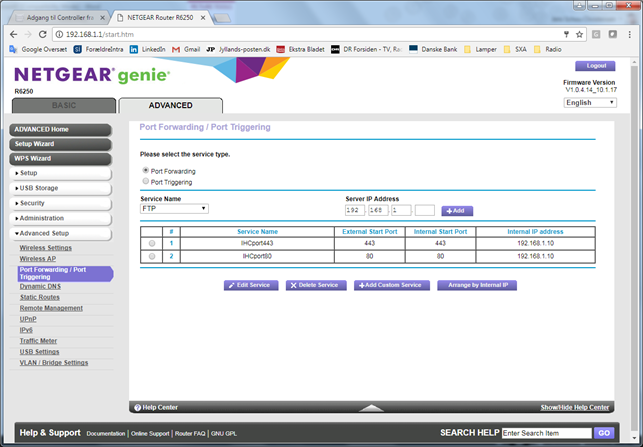Open the English language dropdown
Viewport: 643px width, 447px height.
(590, 102)
